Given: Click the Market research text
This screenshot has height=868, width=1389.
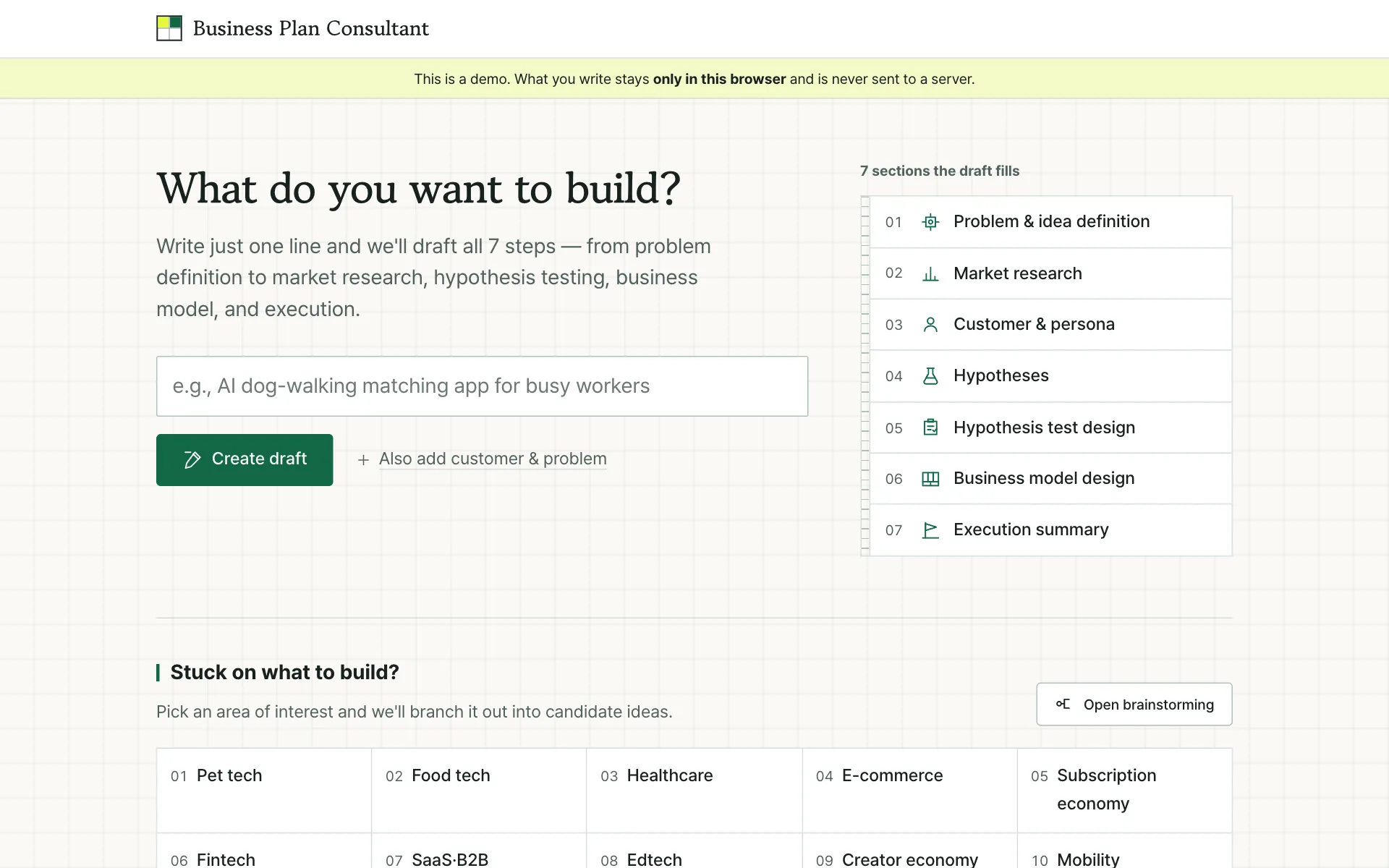Looking at the screenshot, I should (x=1017, y=273).
